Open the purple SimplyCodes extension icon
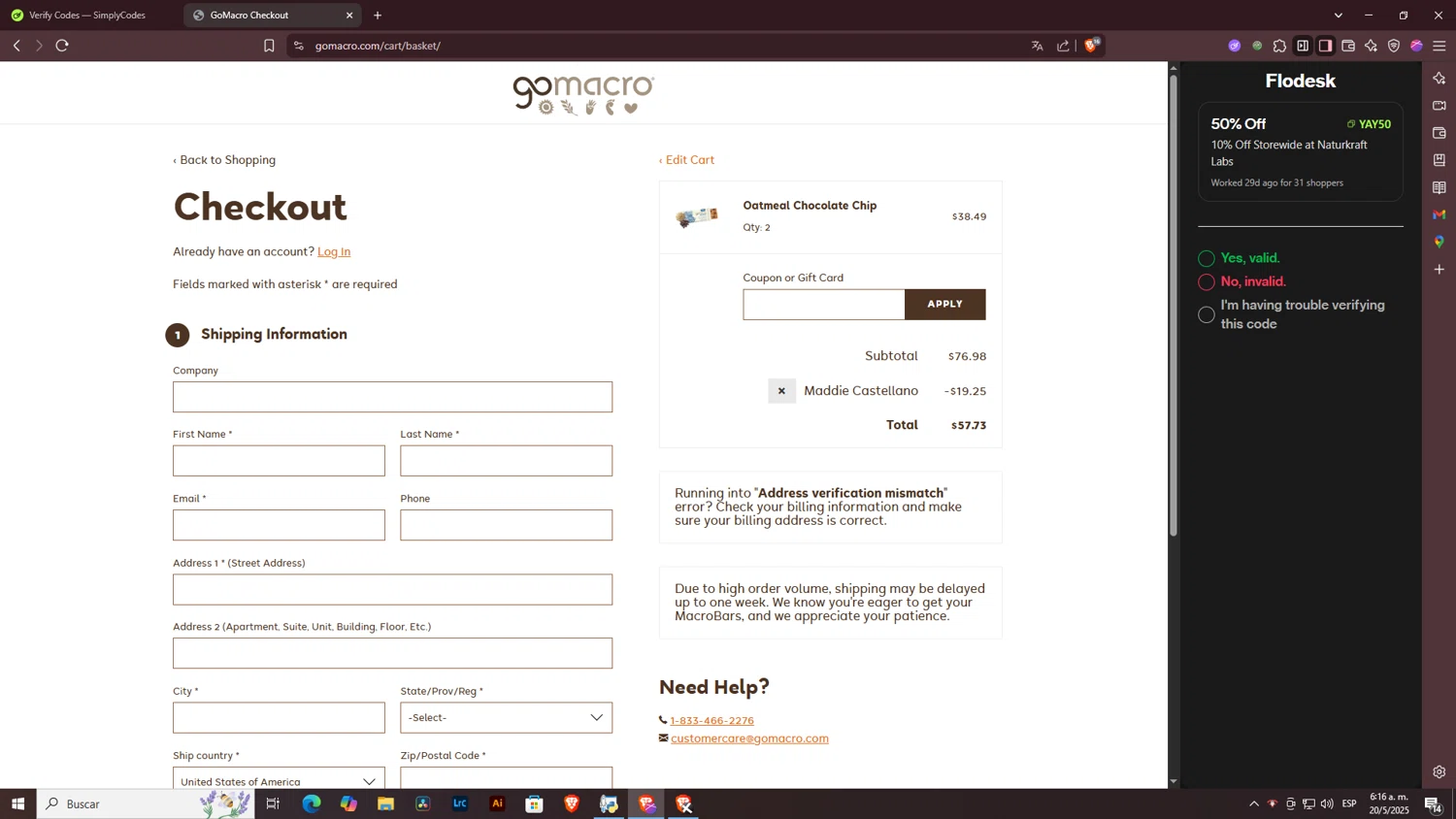 coord(1234,46)
